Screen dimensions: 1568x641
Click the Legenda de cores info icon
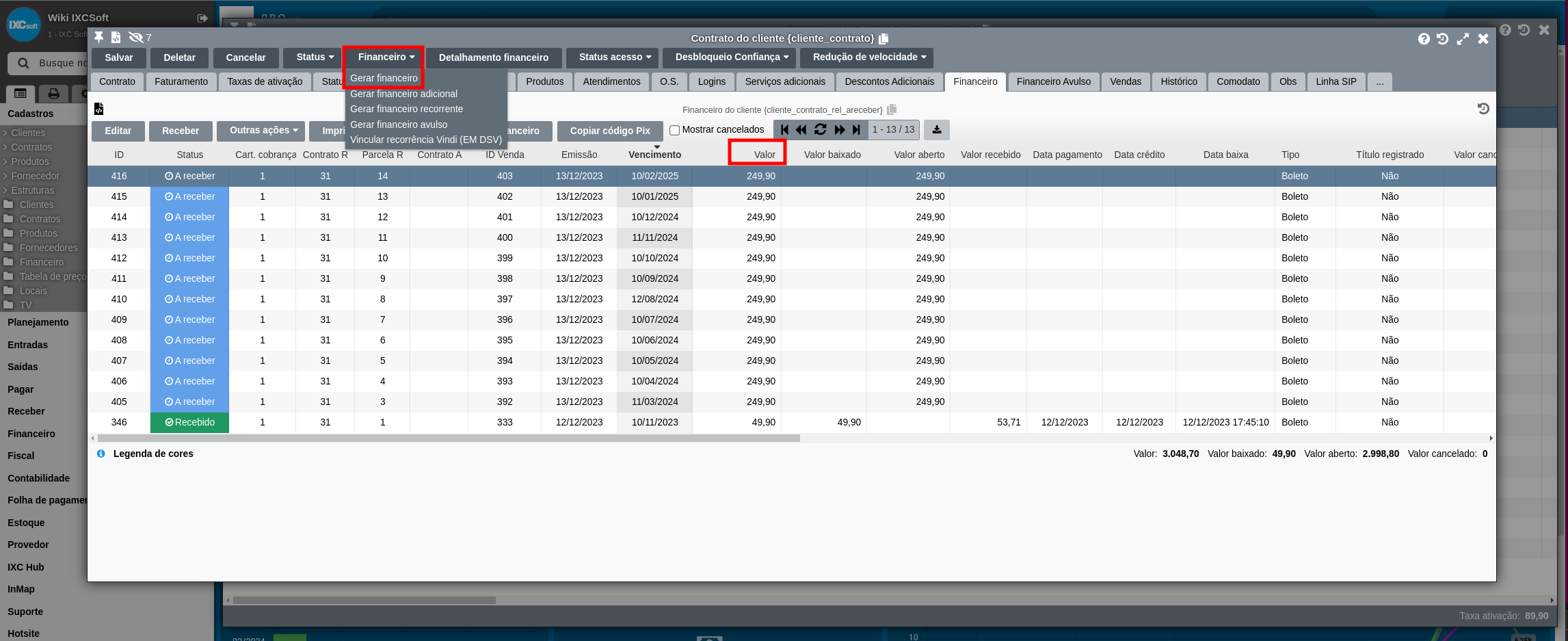pyautogui.click(x=101, y=454)
